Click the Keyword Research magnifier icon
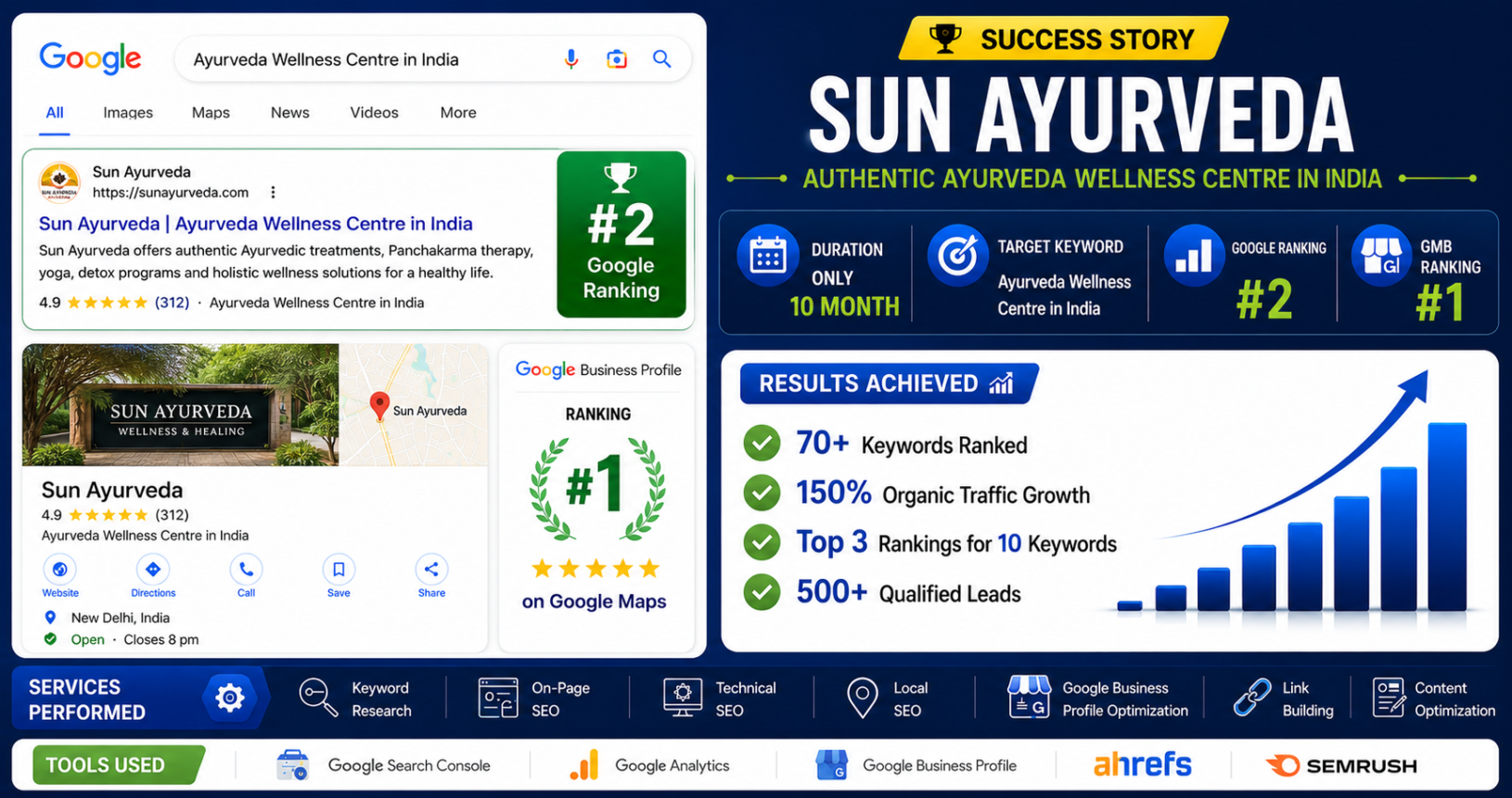Image resolution: width=1512 pixels, height=798 pixels. [x=318, y=698]
